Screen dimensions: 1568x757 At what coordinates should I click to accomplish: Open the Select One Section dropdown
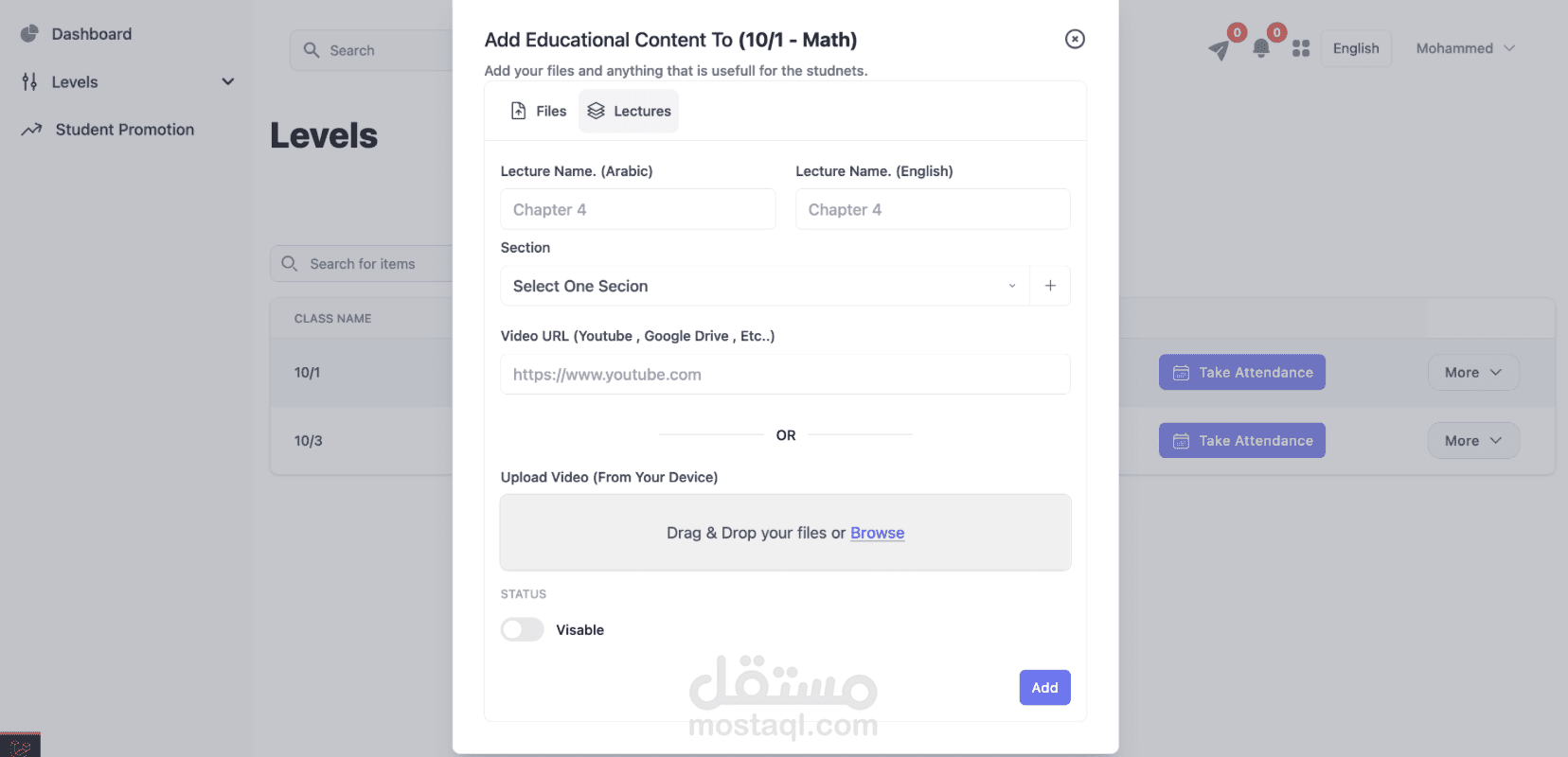(764, 286)
